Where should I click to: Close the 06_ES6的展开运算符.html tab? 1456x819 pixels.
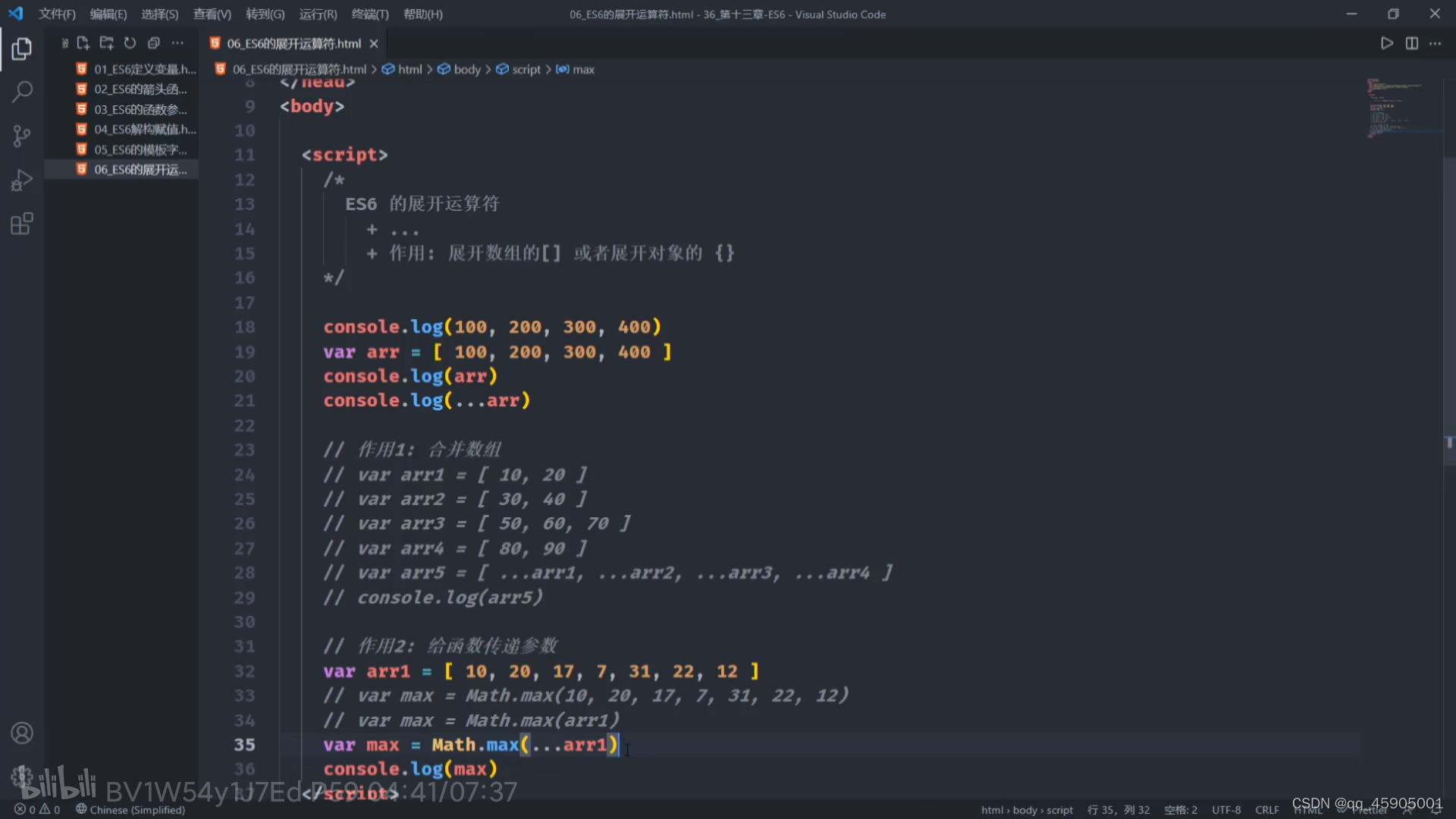click(x=374, y=44)
